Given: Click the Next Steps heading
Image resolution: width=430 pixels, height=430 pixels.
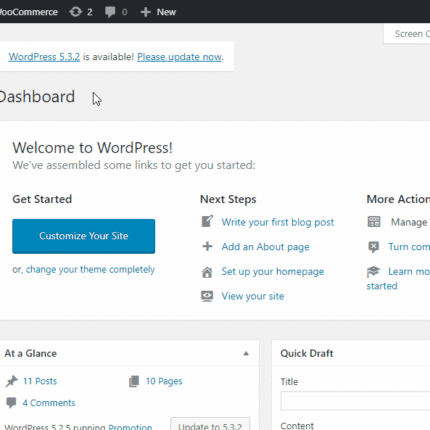Looking at the screenshot, I should click(x=228, y=199).
